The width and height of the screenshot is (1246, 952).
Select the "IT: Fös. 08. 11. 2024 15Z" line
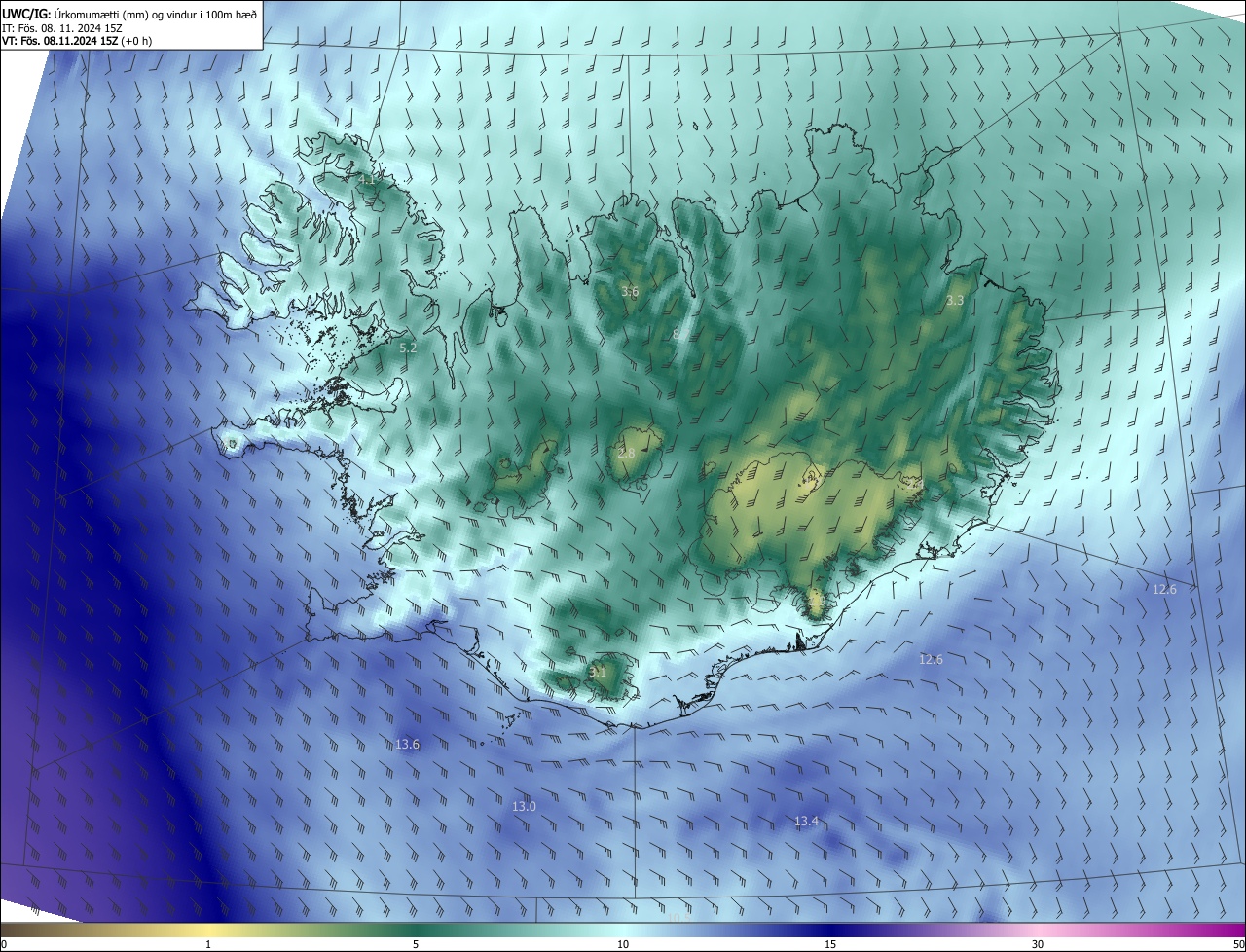[61, 27]
